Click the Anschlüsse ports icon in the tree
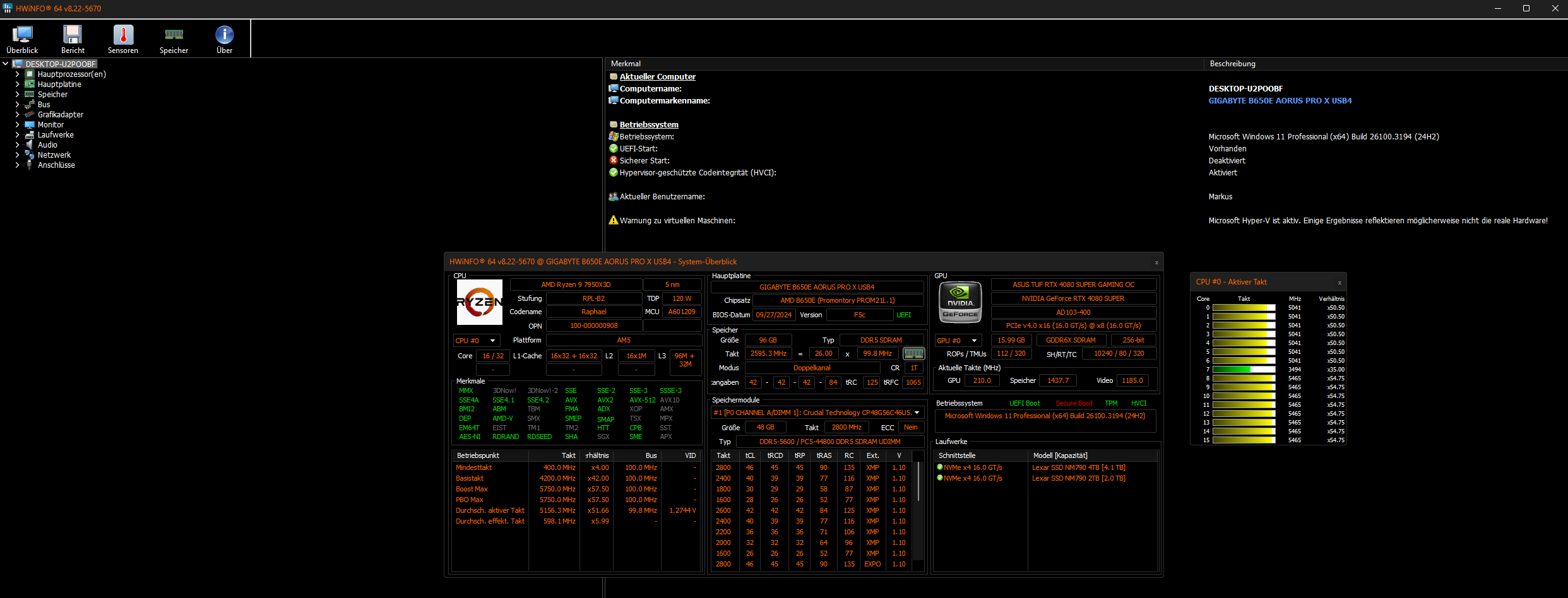The width and height of the screenshot is (1568, 598). coord(29,165)
